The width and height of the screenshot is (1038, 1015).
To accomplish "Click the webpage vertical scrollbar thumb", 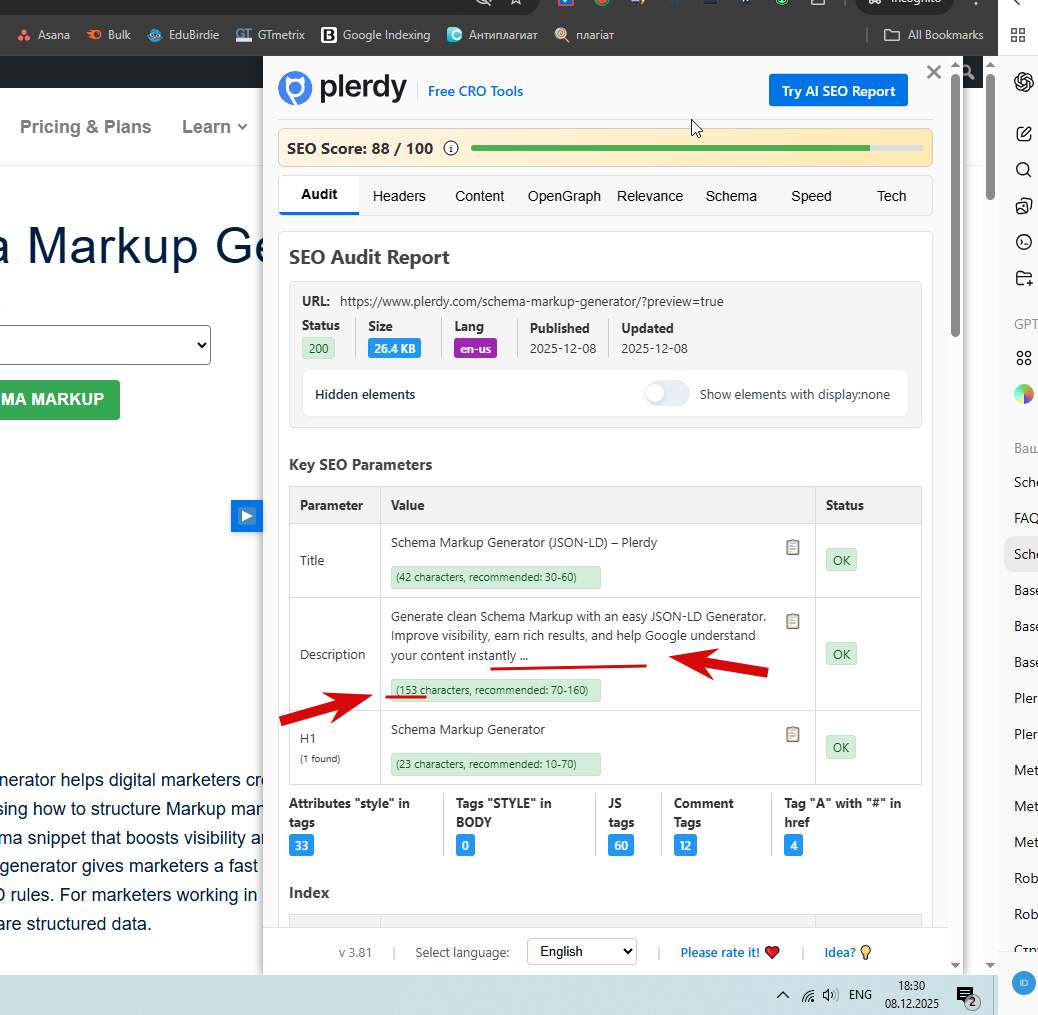I will [x=990, y=136].
